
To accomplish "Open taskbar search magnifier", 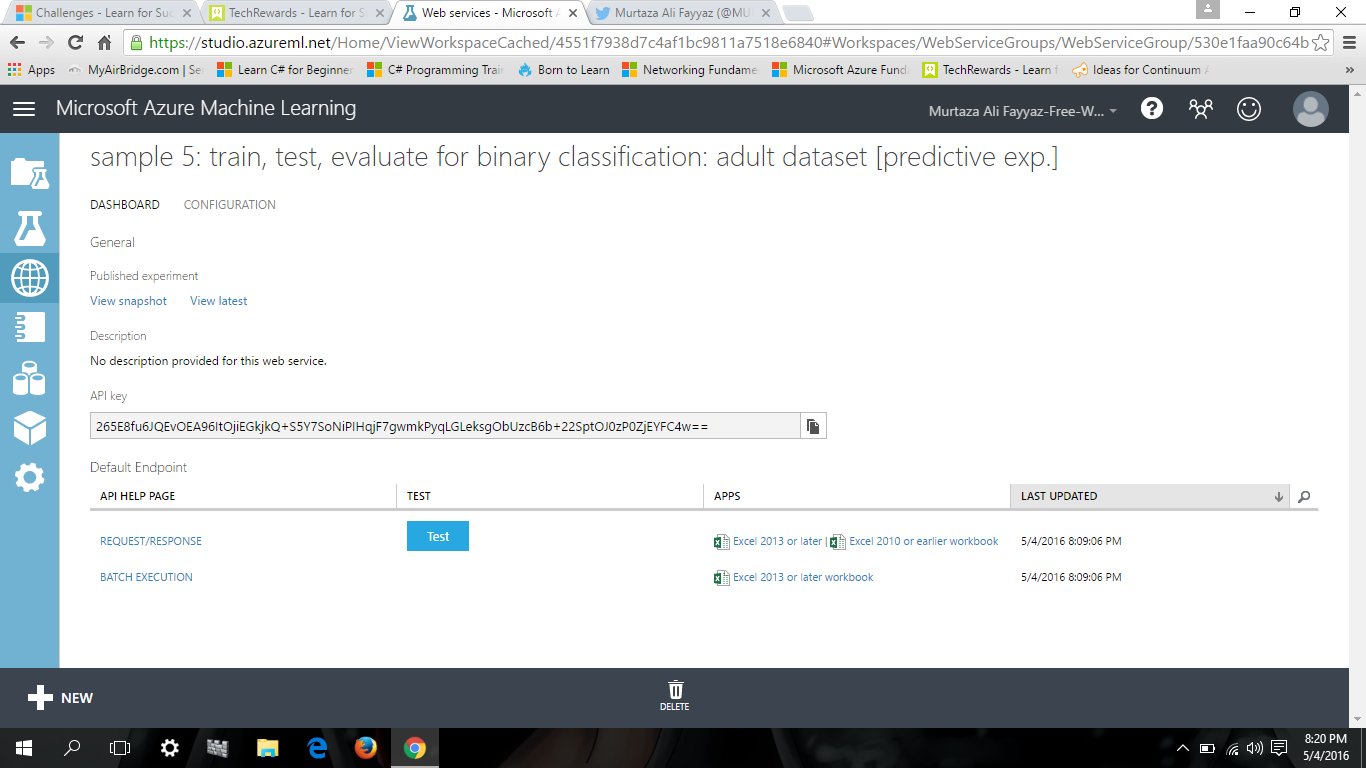I will (x=72, y=747).
